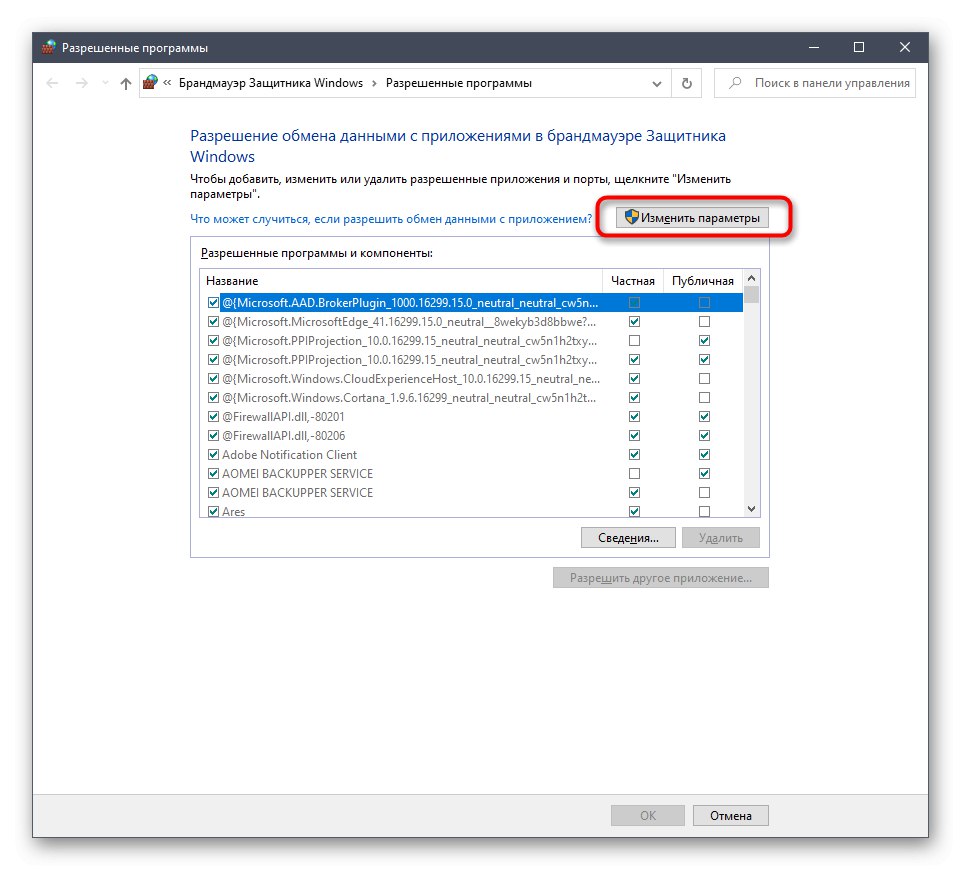961x870 pixels.
Task: Click the refresh icon in the address bar
Action: click(x=686, y=83)
